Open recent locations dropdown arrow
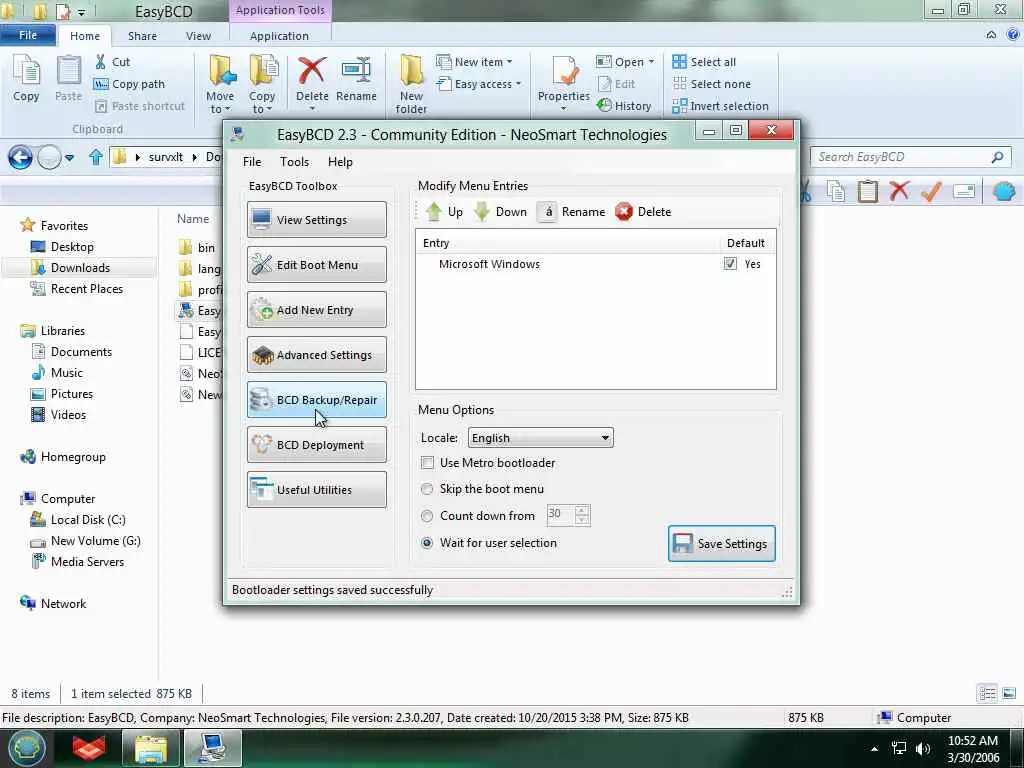1024x768 pixels. click(70, 157)
